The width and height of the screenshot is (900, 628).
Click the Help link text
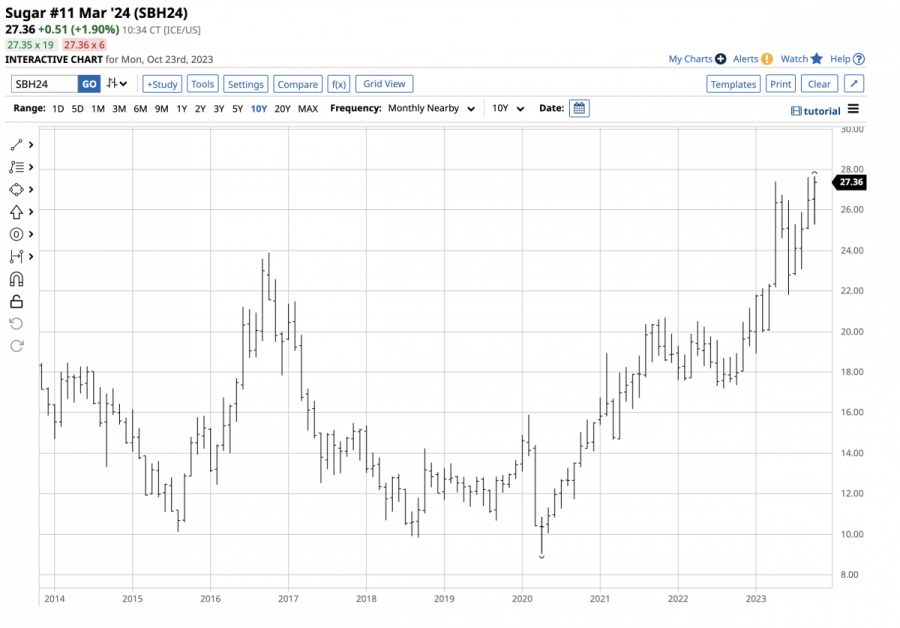click(840, 59)
